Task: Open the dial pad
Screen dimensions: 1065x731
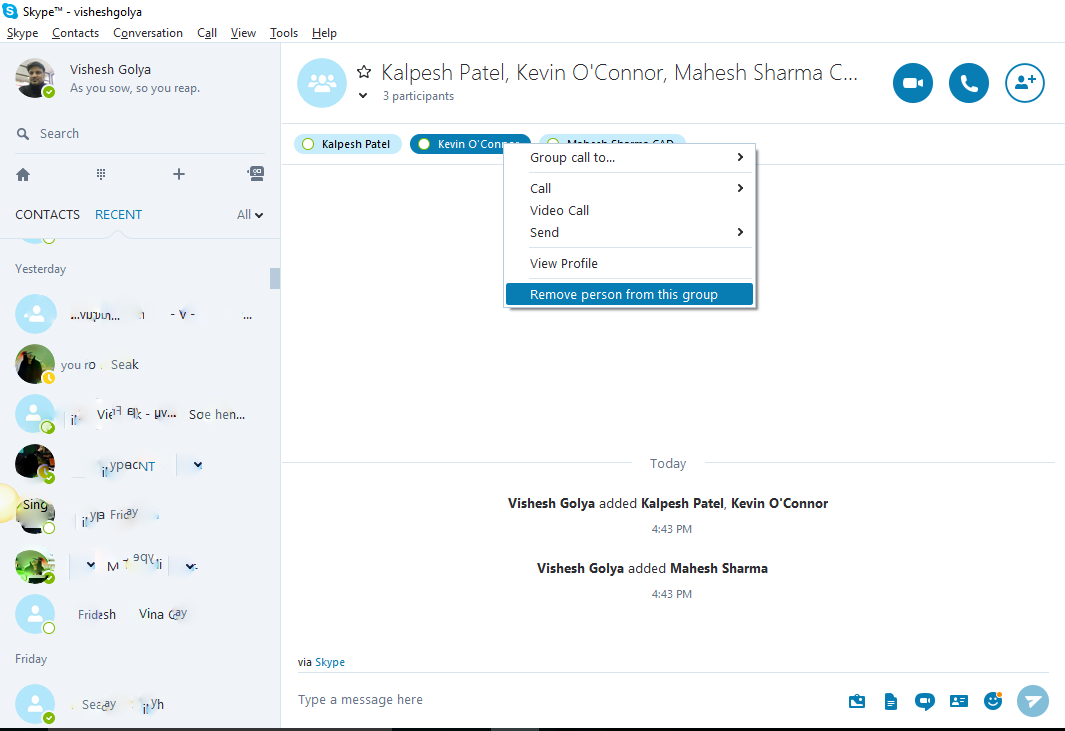Action: (101, 175)
